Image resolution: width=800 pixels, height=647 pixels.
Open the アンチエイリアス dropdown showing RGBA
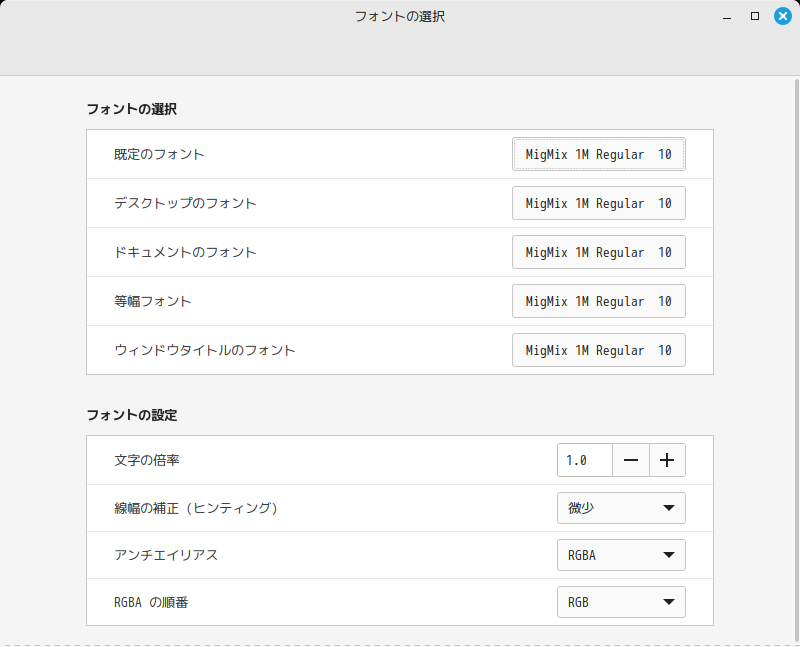tap(621, 555)
